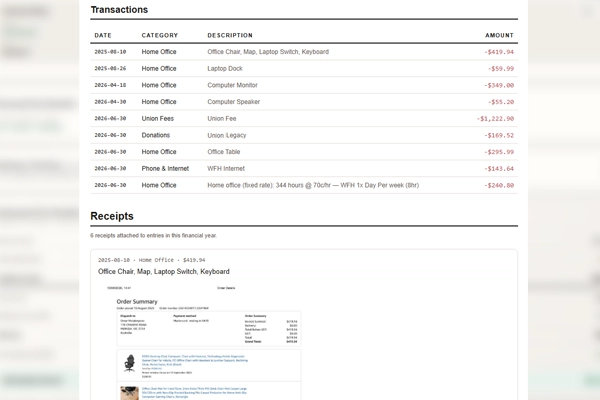
Task: Click the 'Union Fees' category cell
Action: [x=158, y=118]
